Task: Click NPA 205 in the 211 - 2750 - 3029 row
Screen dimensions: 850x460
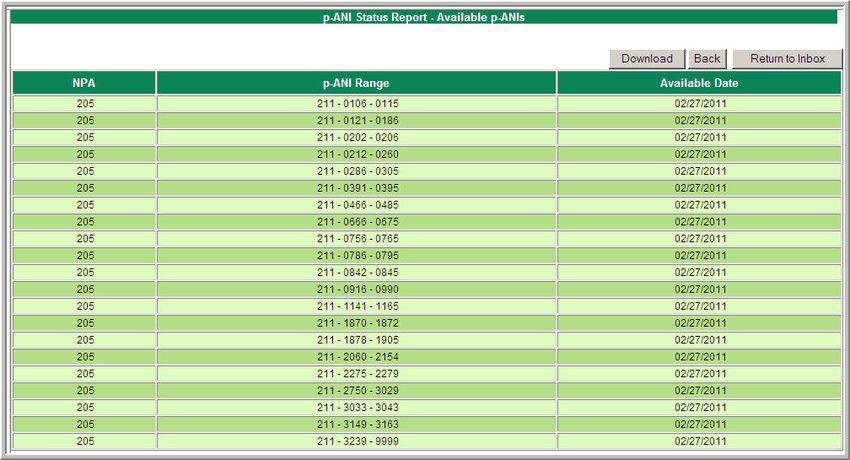Action: pos(85,390)
